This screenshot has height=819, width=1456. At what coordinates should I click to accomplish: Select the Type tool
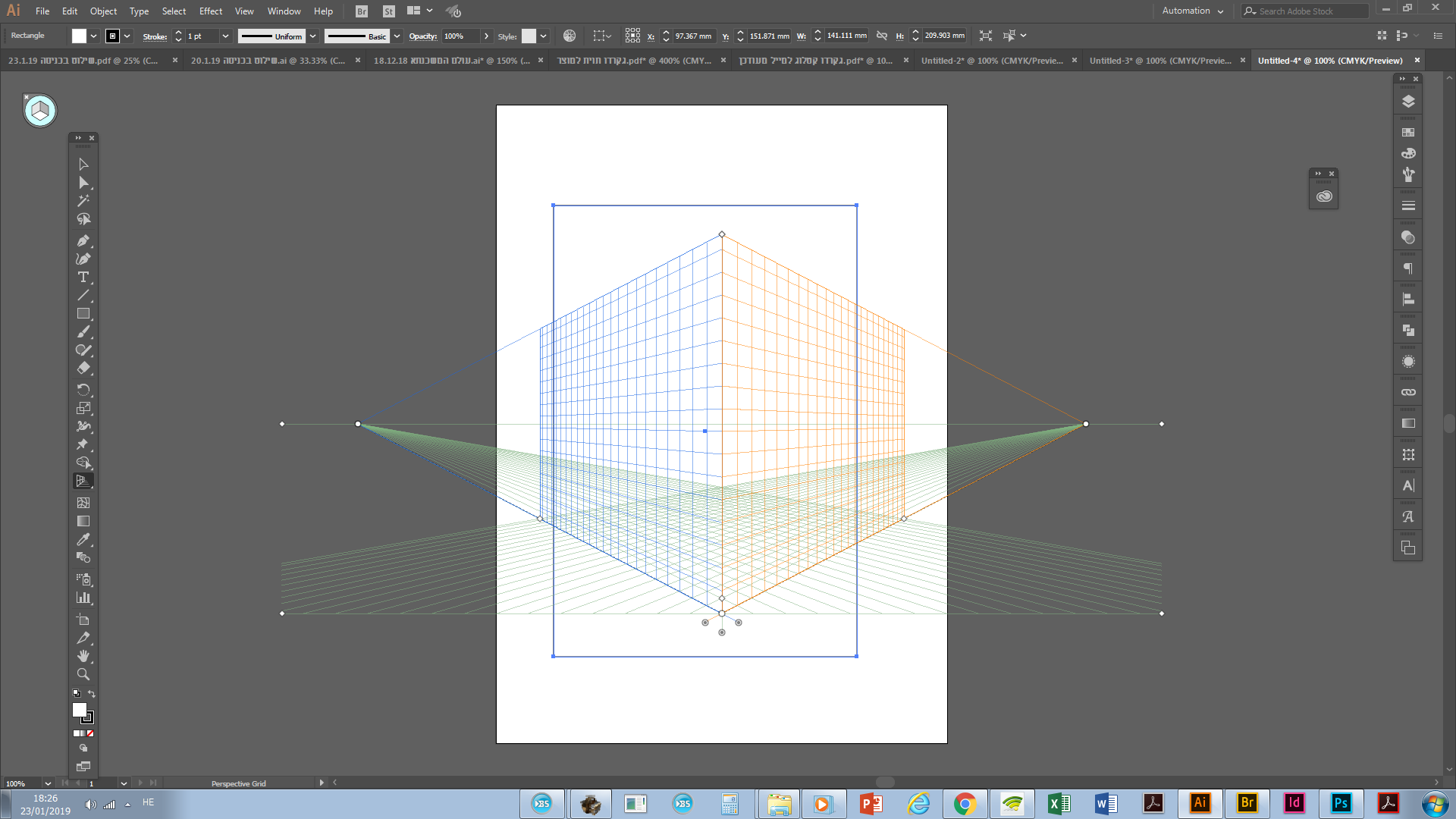pos(83,278)
